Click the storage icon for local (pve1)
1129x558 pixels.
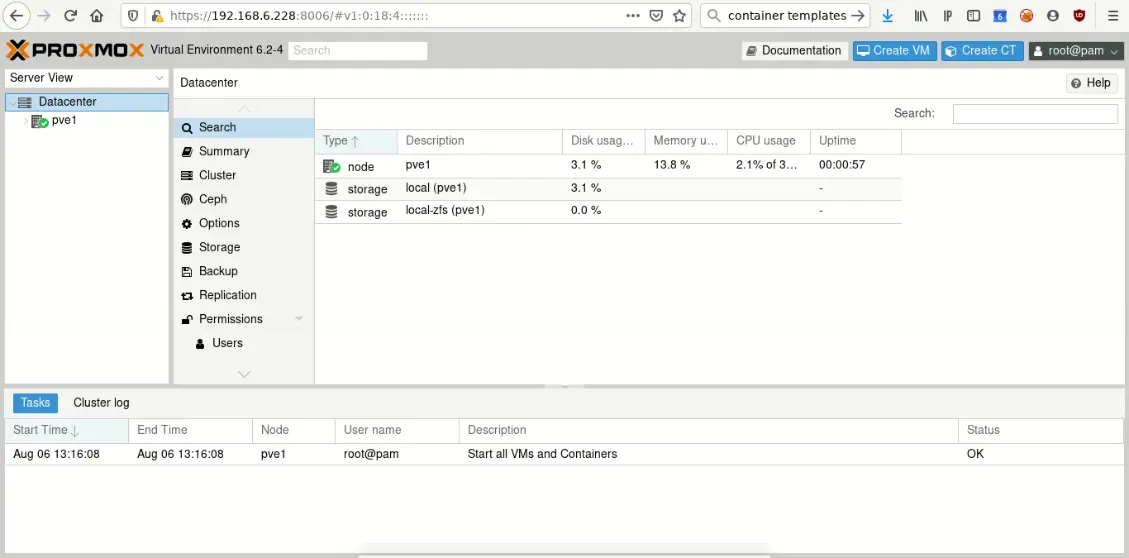point(331,189)
